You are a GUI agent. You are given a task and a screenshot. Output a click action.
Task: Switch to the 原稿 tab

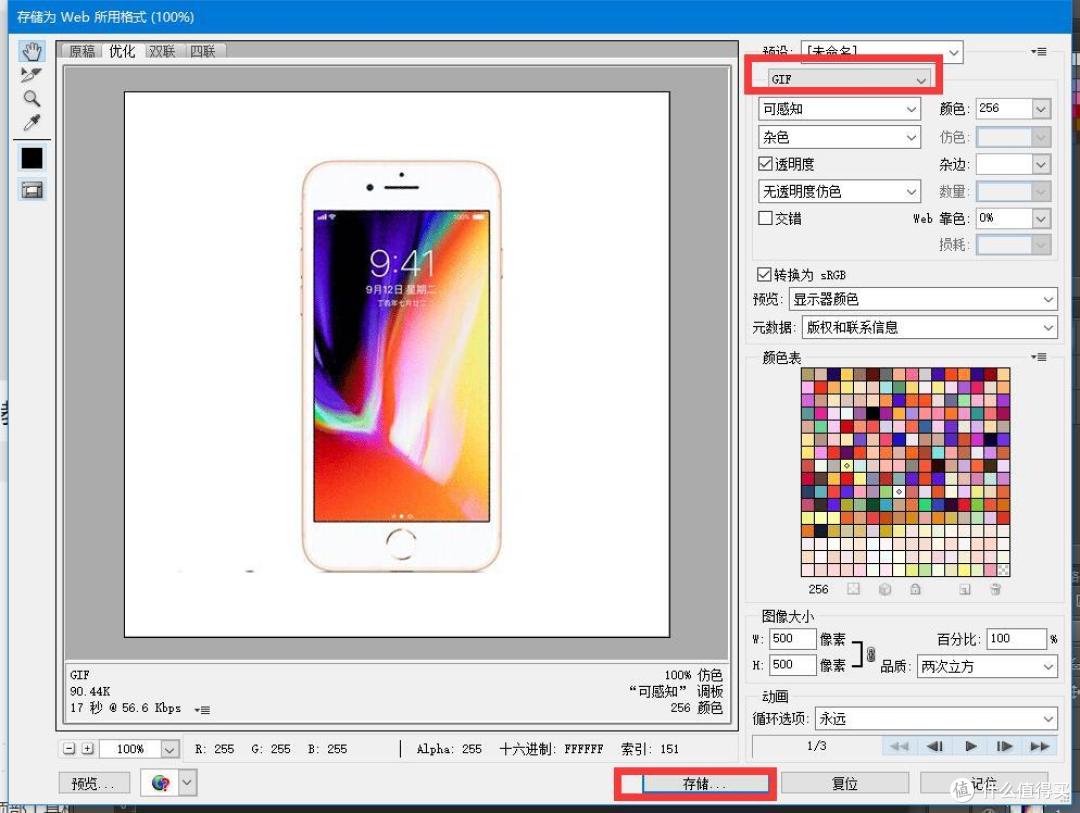pos(82,51)
